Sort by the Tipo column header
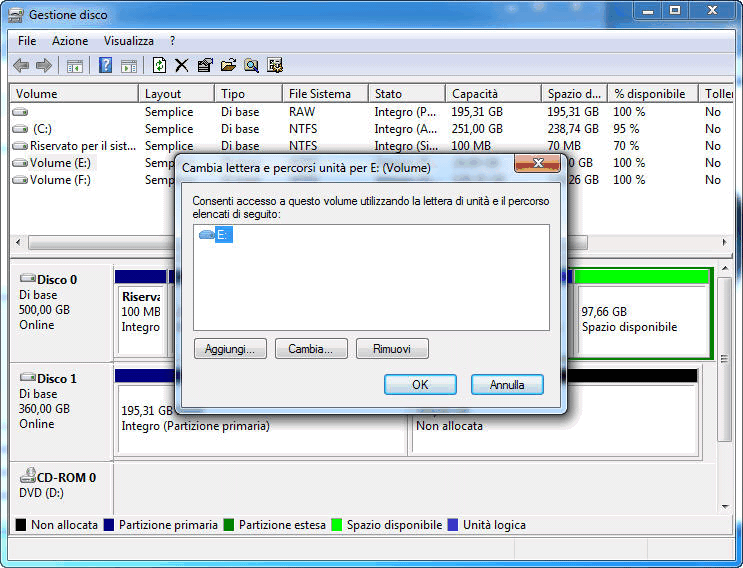 (x=248, y=94)
